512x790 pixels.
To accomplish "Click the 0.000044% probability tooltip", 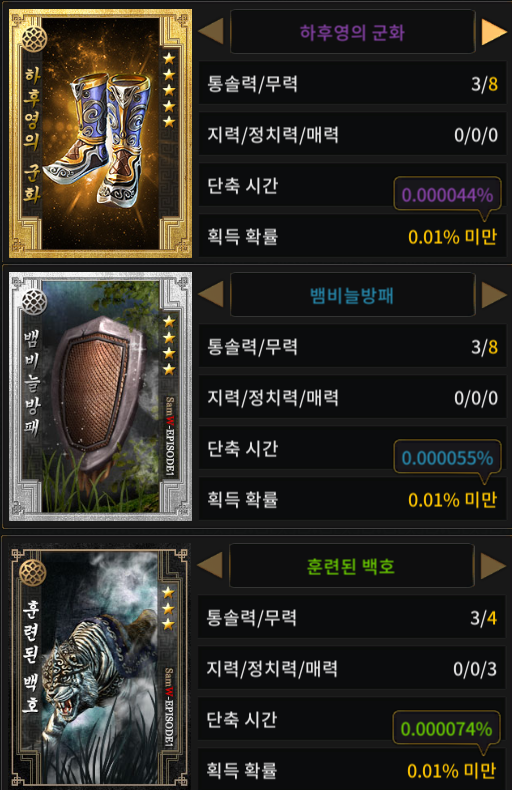I will pyautogui.click(x=447, y=194).
